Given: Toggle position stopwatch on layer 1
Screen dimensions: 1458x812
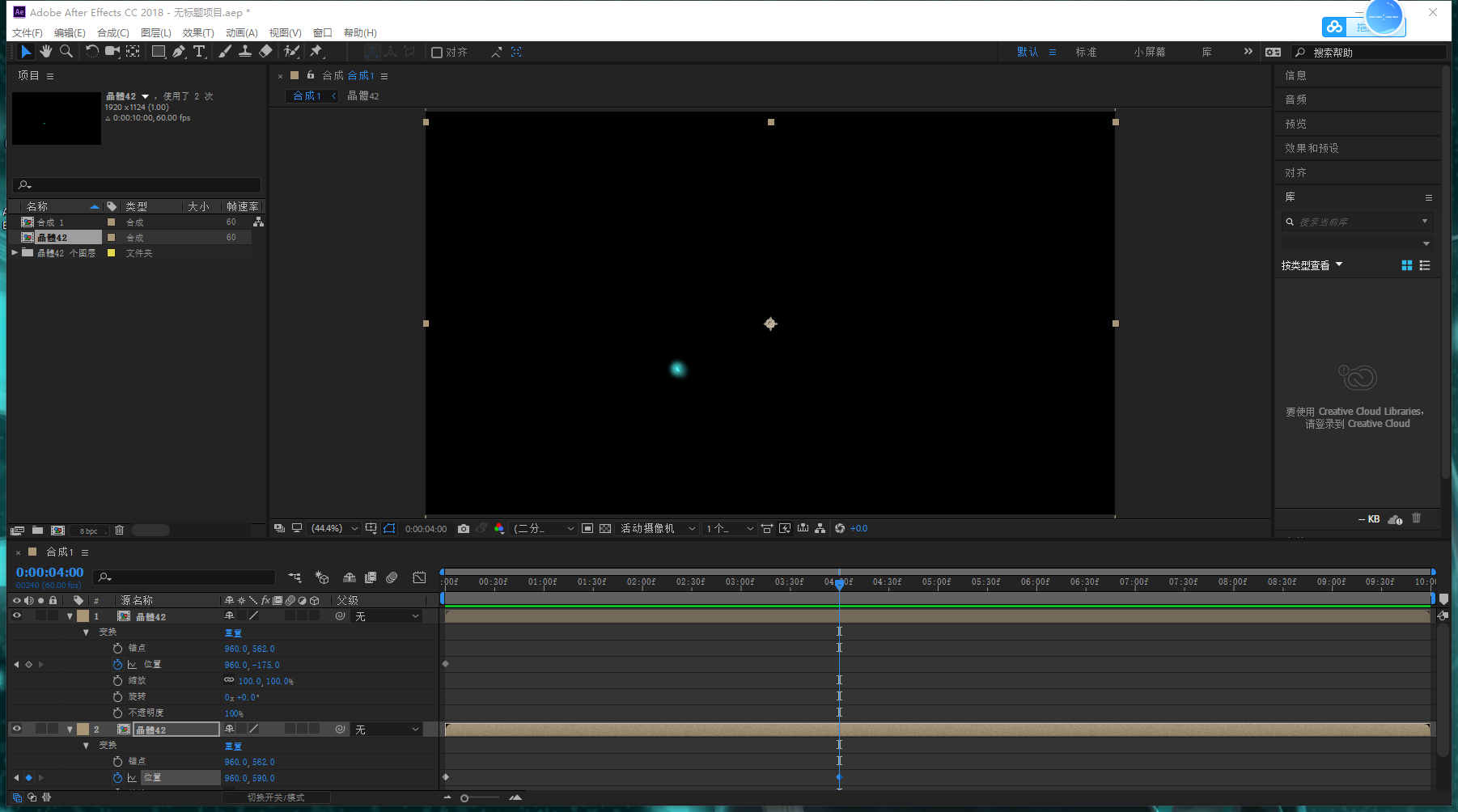Looking at the screenshot, I should pyautogui.click(x=117, y=665).
